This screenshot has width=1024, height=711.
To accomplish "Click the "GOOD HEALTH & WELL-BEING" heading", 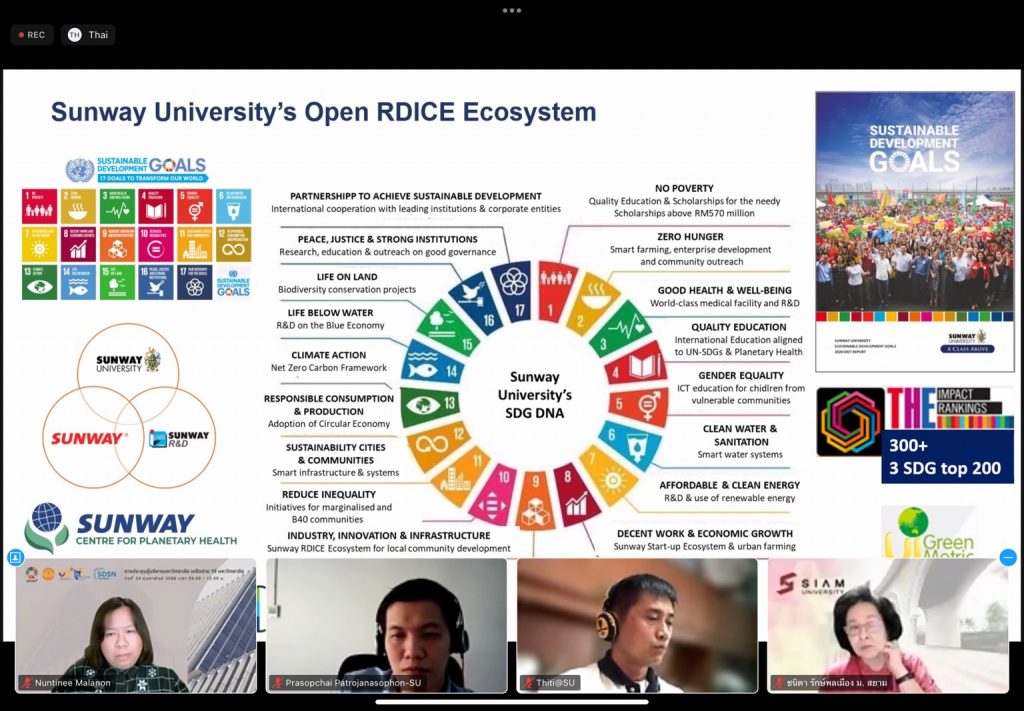I will [x=724, y=290].
